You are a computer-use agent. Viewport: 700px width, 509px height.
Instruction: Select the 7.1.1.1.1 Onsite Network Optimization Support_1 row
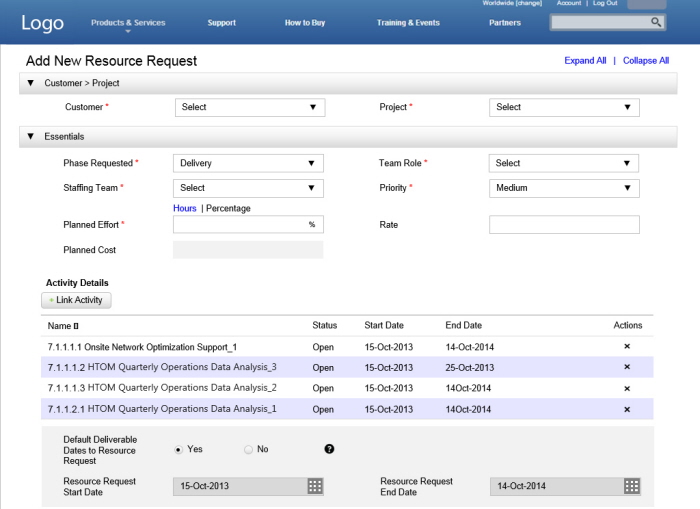click(x=347, y=347)
